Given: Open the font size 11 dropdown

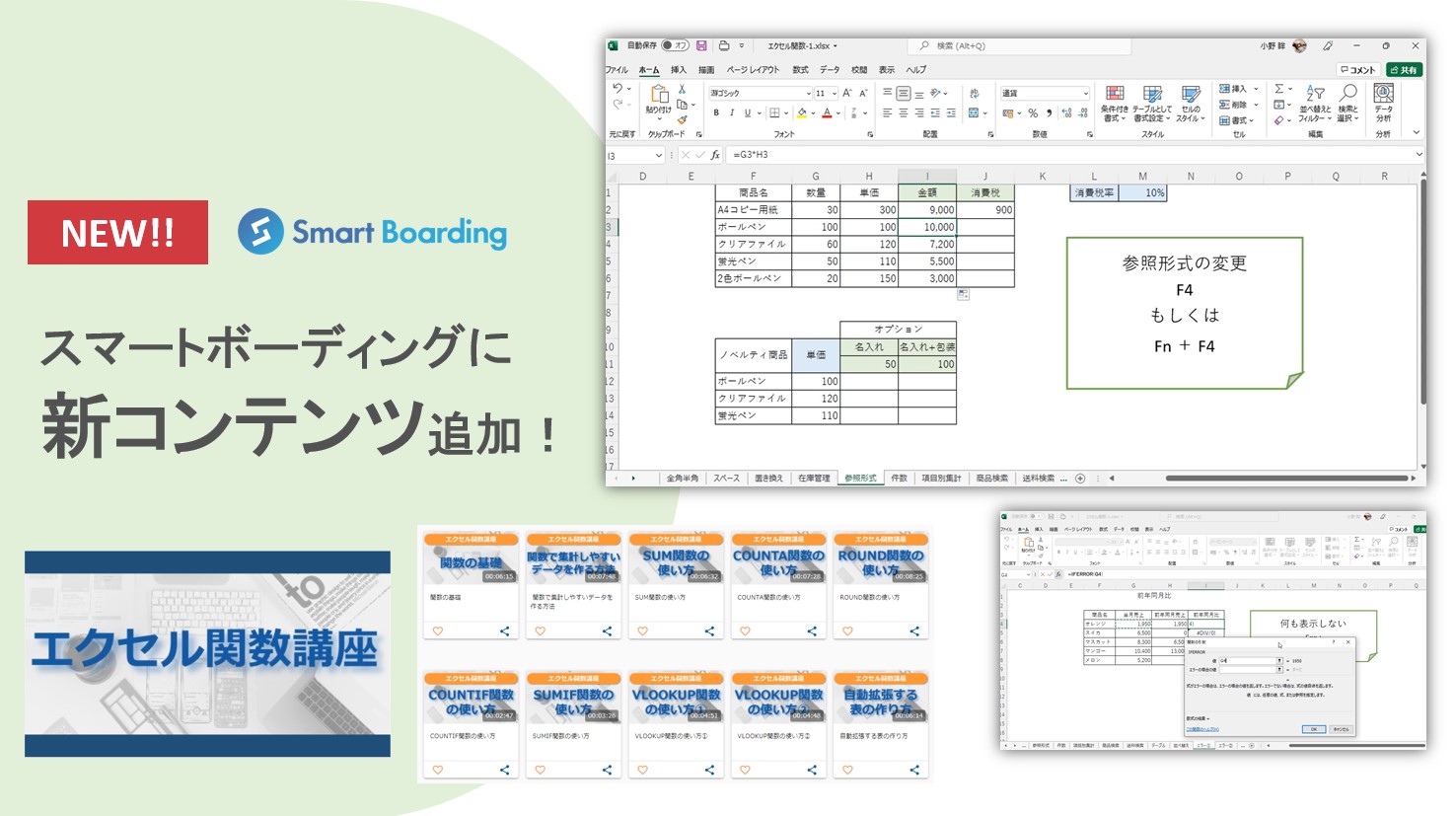Looking at the screenshot, I should 834,93.
